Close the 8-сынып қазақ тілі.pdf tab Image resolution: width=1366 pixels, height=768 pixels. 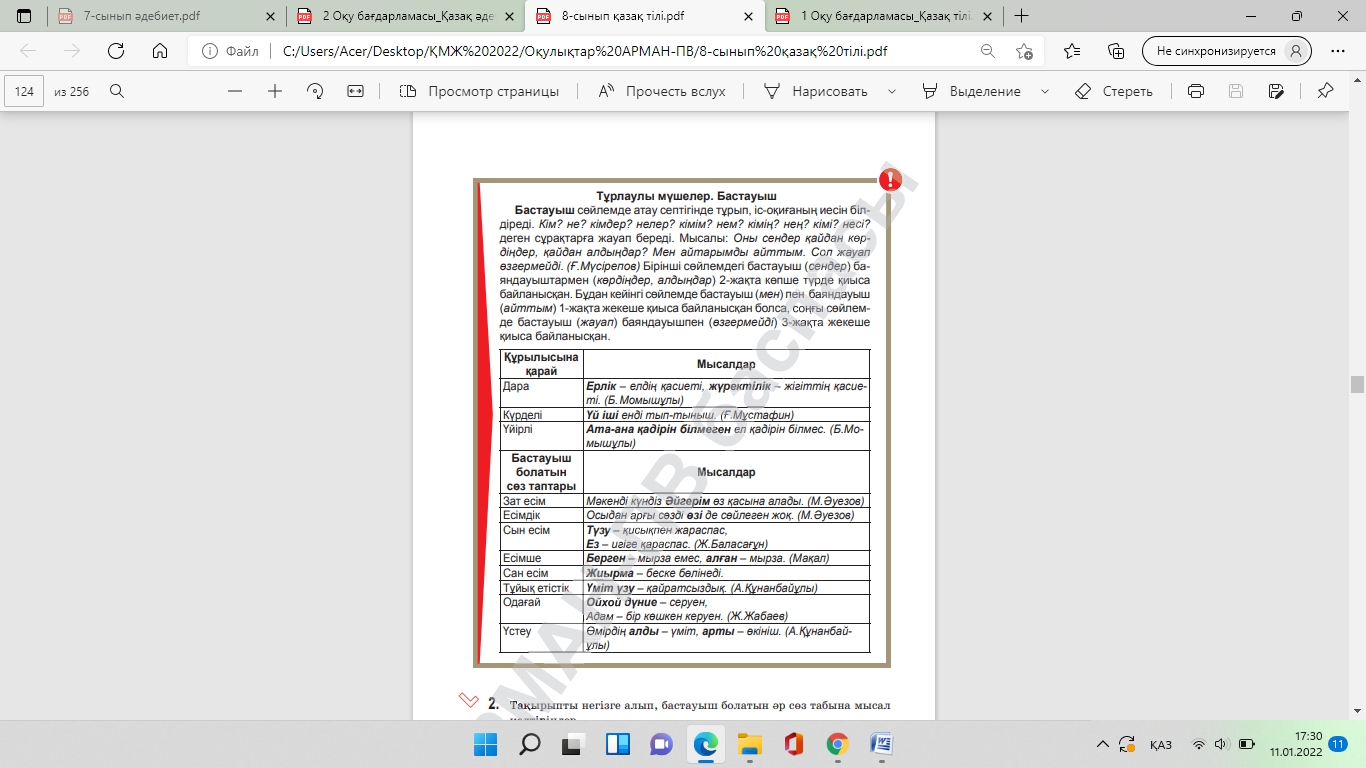(x=749, y=16)
